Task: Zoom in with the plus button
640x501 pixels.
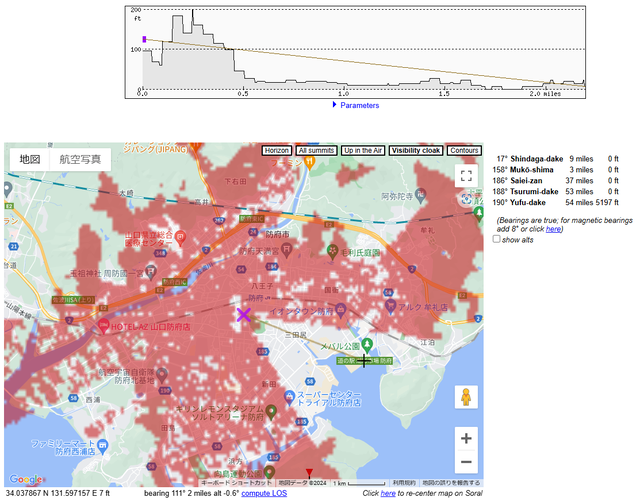Action: point(466,439)
